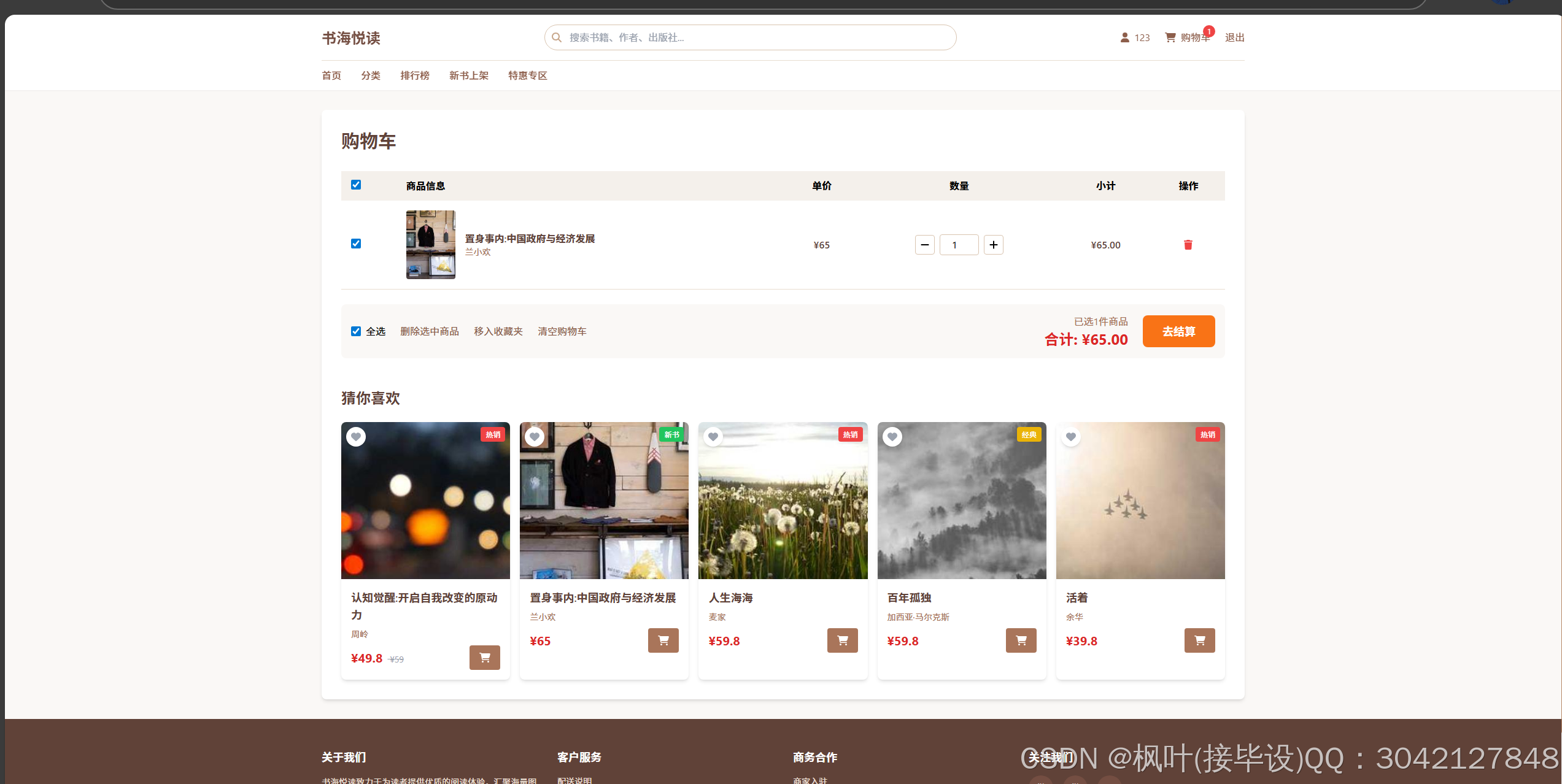Viewport: 1562px width, 784px height.
Task: Click search magnifier icon in search bar
Action: tap(557, 37)
